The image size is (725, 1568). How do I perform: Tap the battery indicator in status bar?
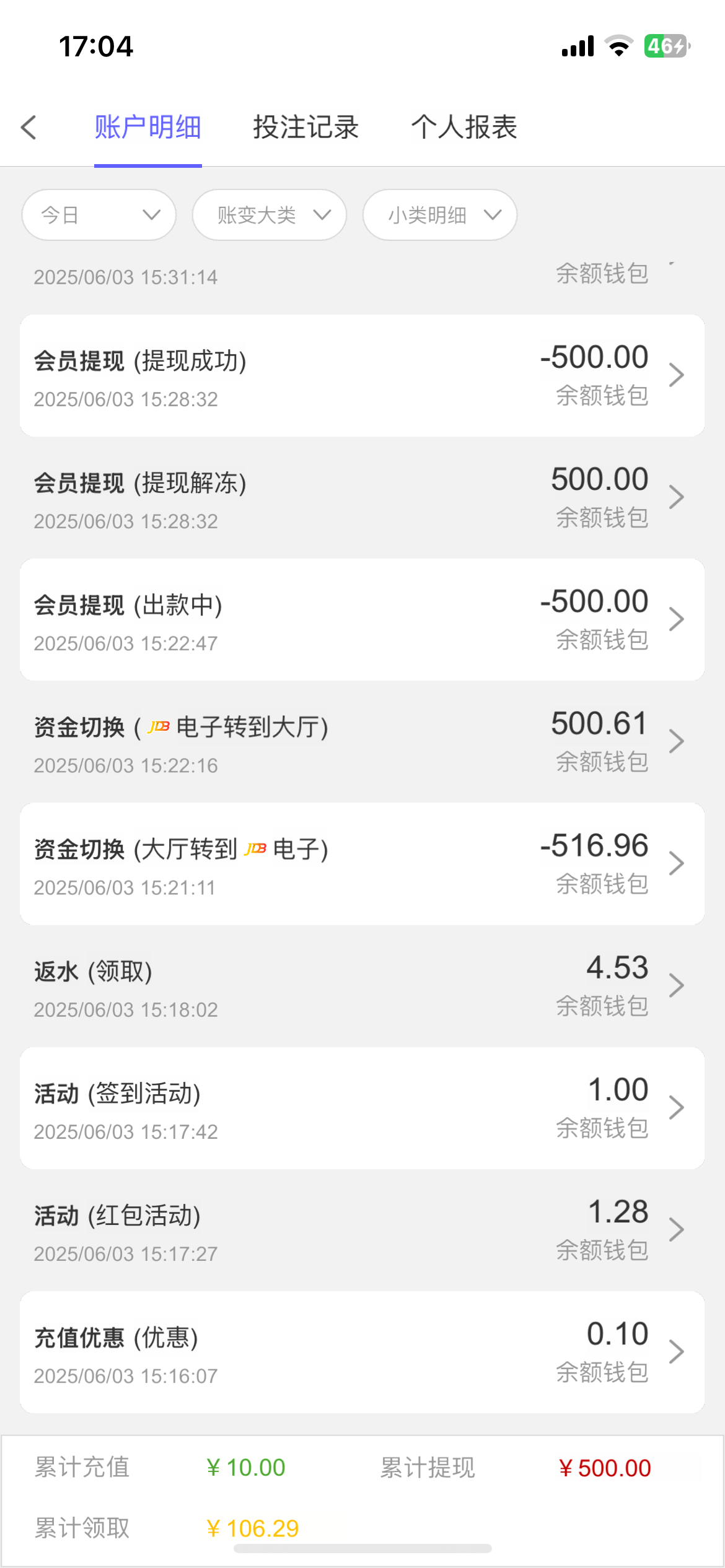[x=667, y=46]
